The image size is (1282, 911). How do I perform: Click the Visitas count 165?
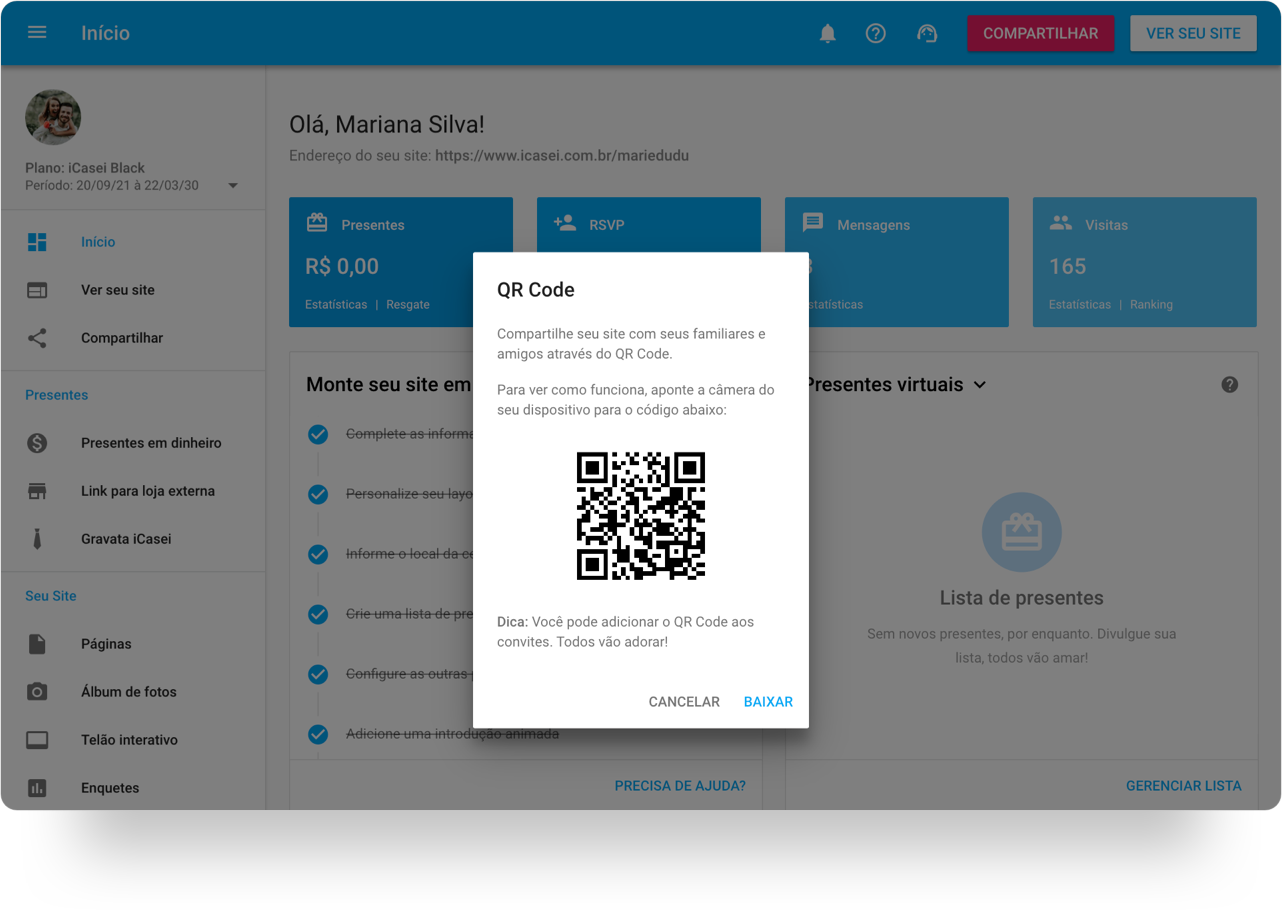[1067, 266]
